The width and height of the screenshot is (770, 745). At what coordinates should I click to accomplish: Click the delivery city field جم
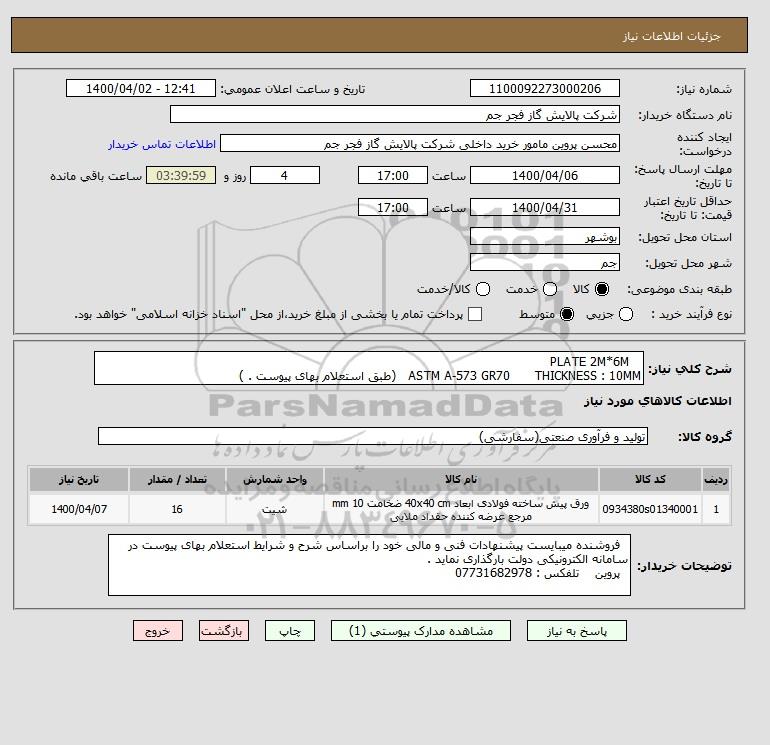click(x=545, y=262)
